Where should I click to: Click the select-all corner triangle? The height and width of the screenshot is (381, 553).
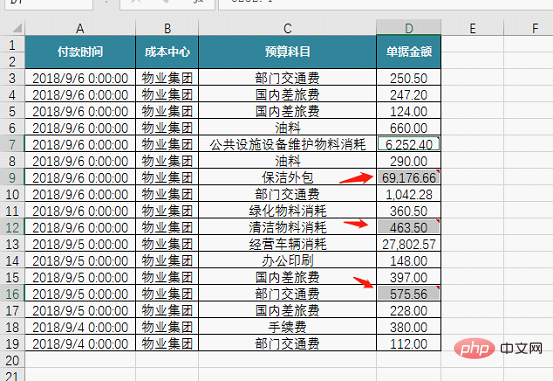tap(17, 28)
